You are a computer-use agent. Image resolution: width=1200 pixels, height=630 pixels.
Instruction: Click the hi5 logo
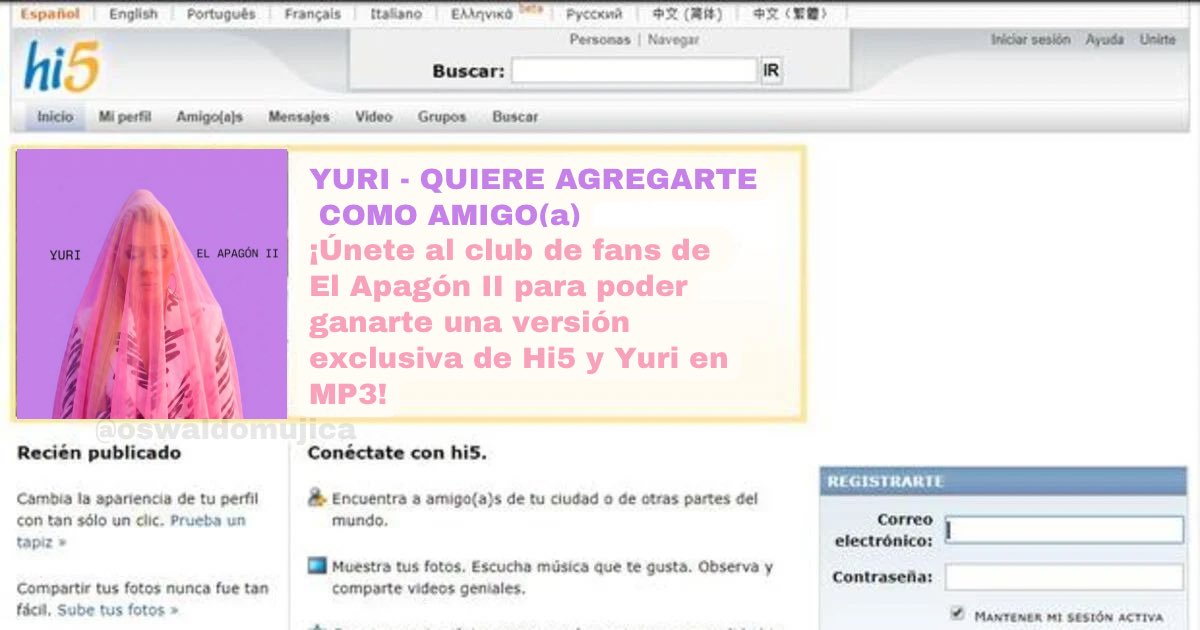click(x=61, y=66)
